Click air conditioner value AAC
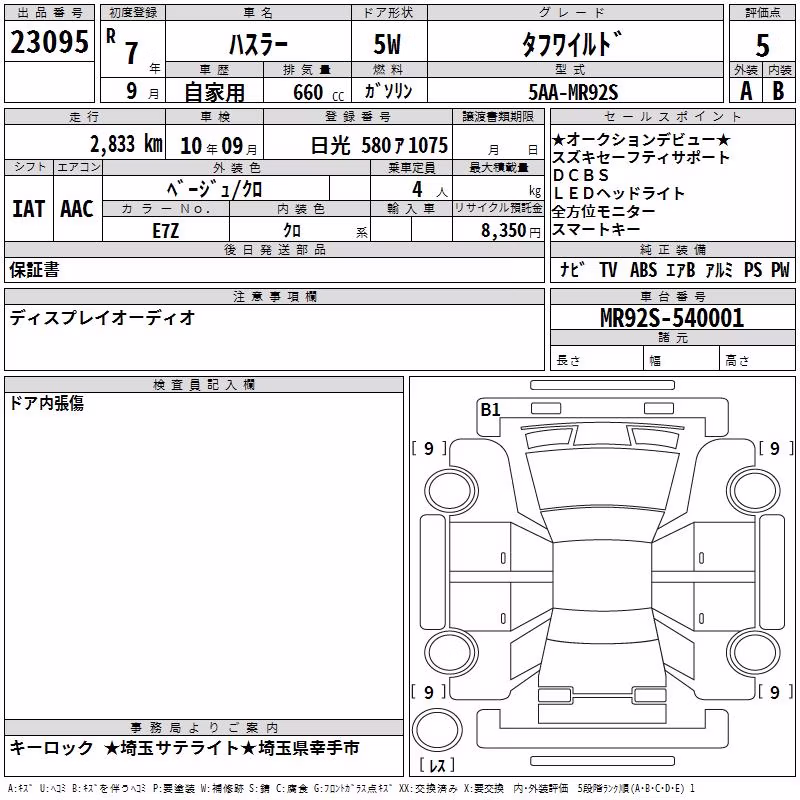Viewport: 800px width, 800px height. [x=77, y=209]
